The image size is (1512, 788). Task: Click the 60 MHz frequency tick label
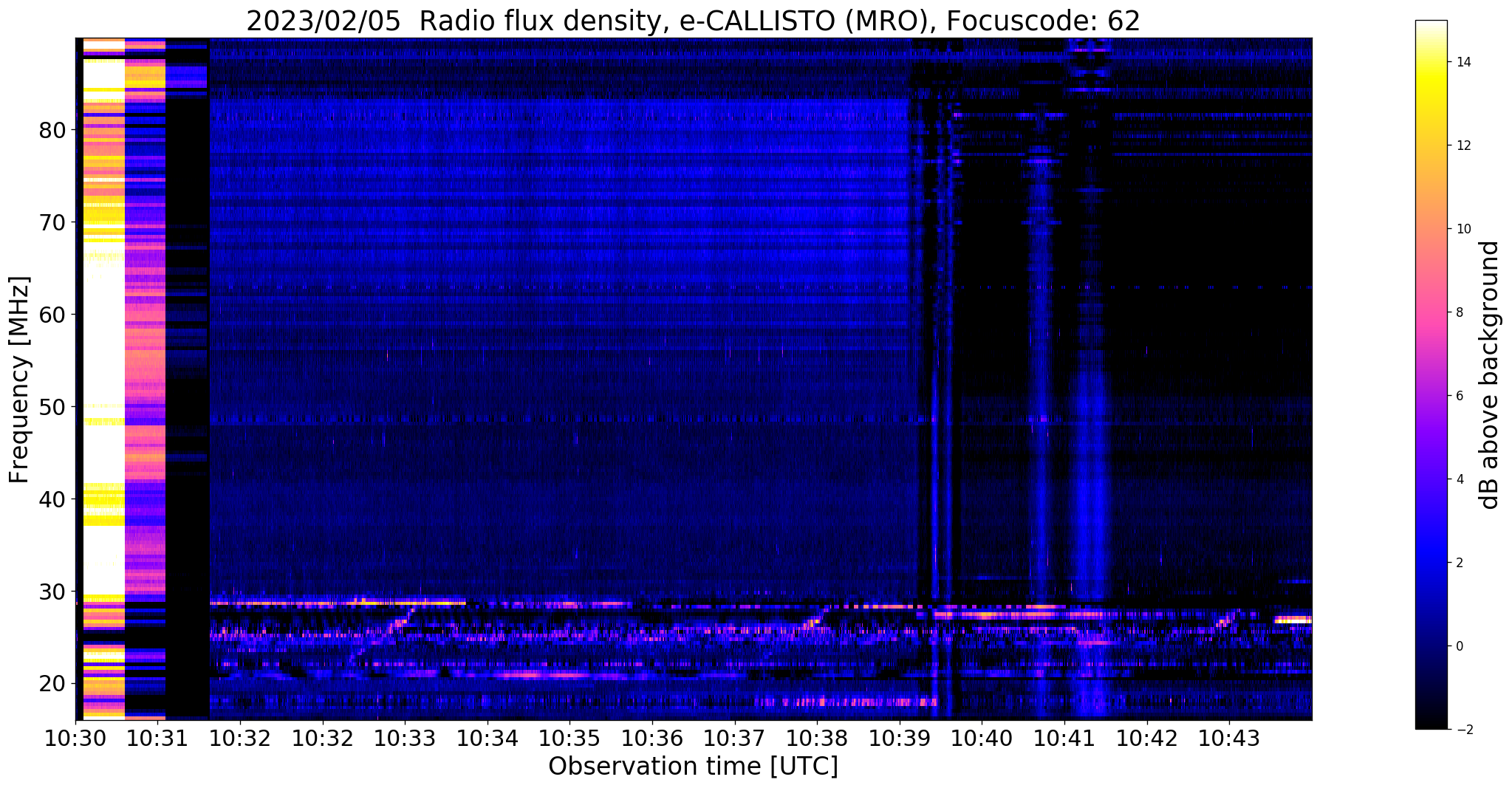point(52,315)
